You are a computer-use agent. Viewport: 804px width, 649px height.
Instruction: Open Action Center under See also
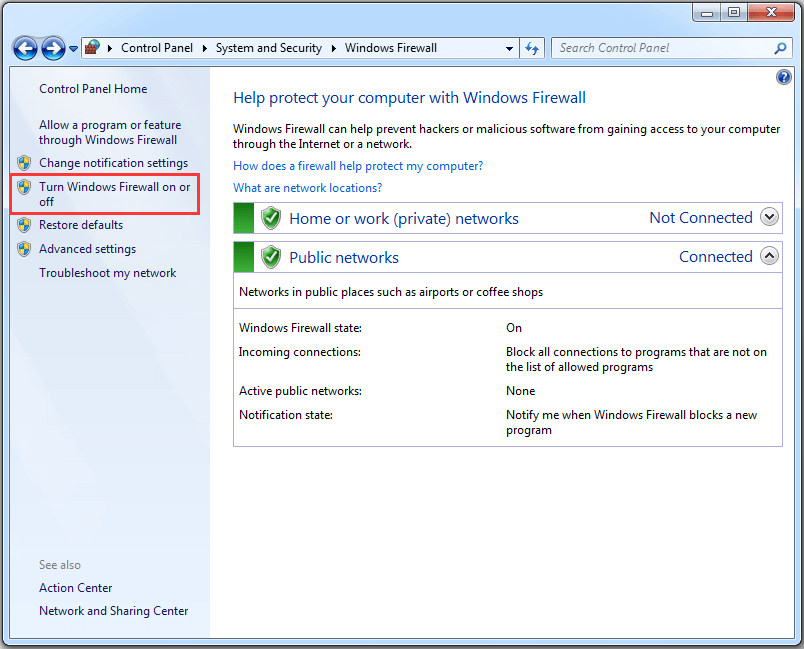76,587
